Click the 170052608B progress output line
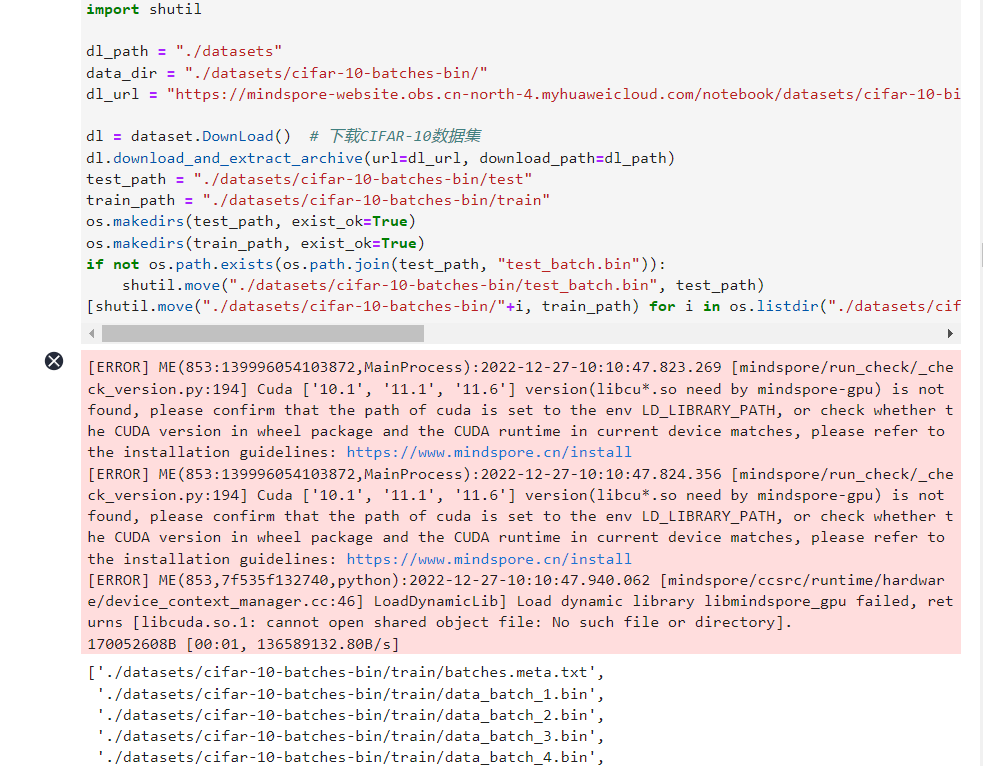Screen dimensions: 983x766 coord(243,644)
